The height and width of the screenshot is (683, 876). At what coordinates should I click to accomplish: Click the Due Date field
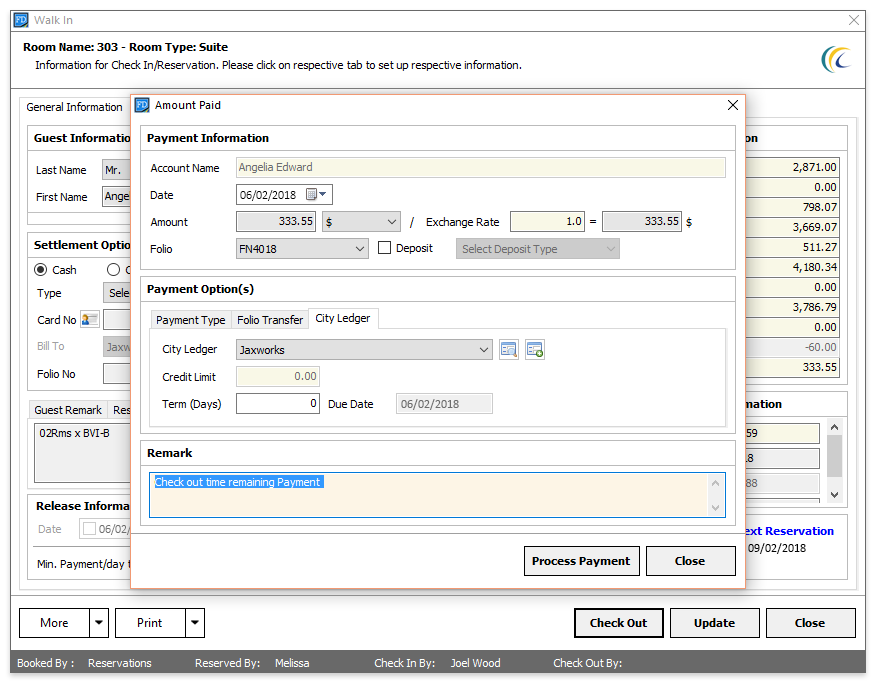(444, 404)
